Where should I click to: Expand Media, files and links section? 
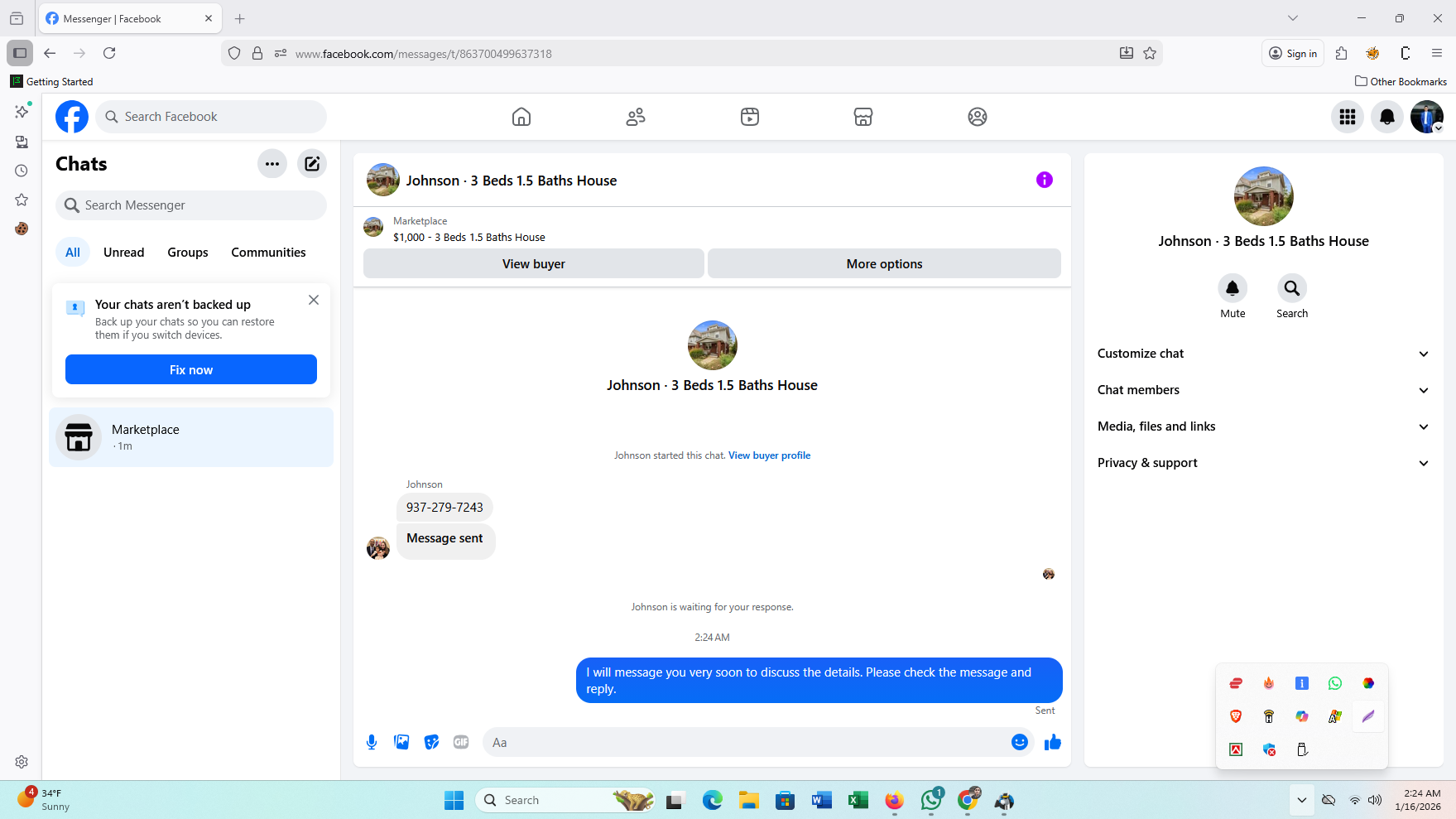pyautogui.click(x=1263, y=426)
